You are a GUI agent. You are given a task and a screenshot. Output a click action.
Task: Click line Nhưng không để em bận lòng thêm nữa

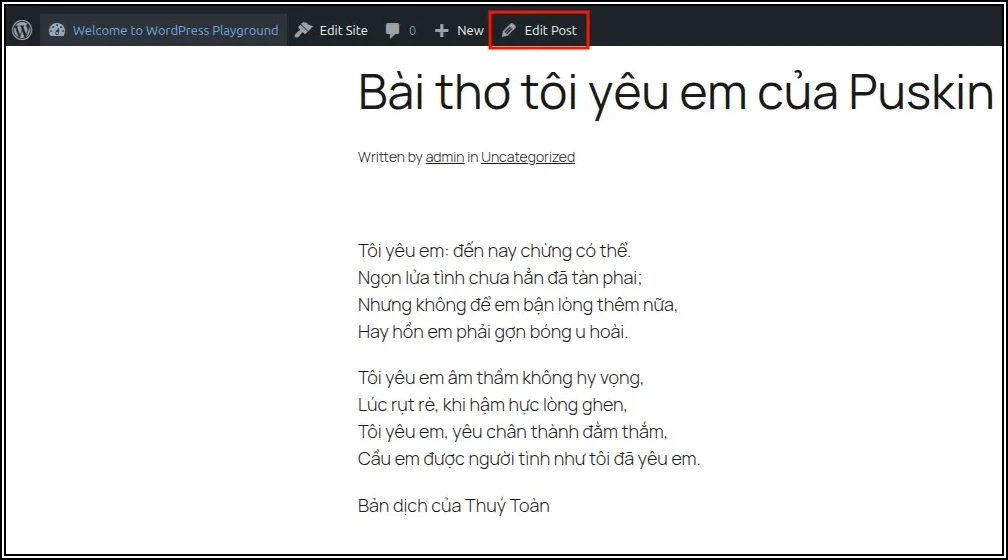tap(518, 305)
